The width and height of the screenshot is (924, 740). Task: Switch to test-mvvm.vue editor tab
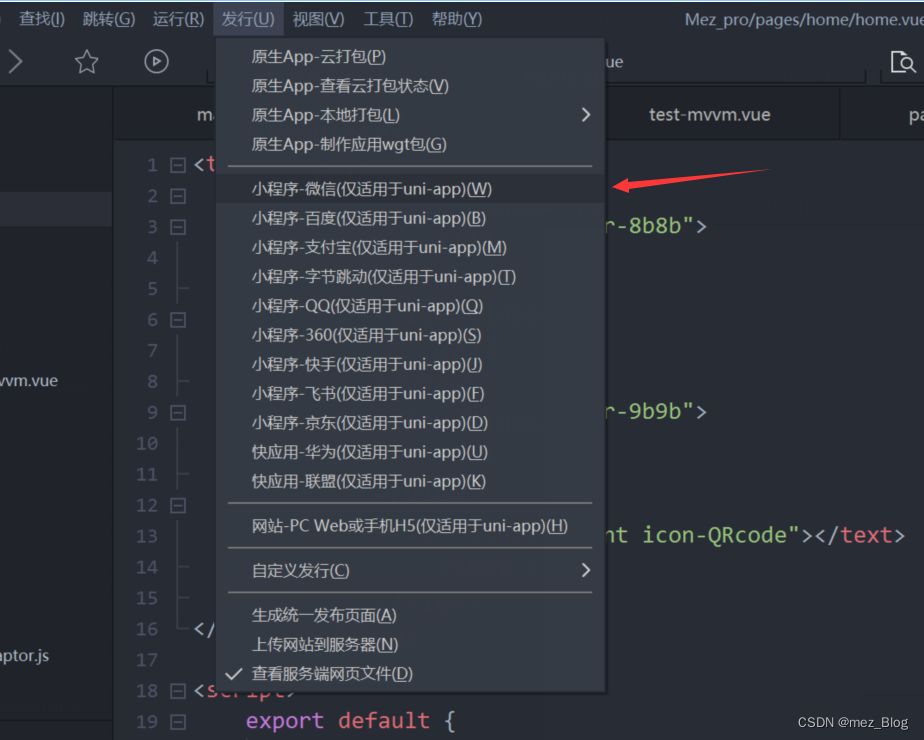[710, 114]
